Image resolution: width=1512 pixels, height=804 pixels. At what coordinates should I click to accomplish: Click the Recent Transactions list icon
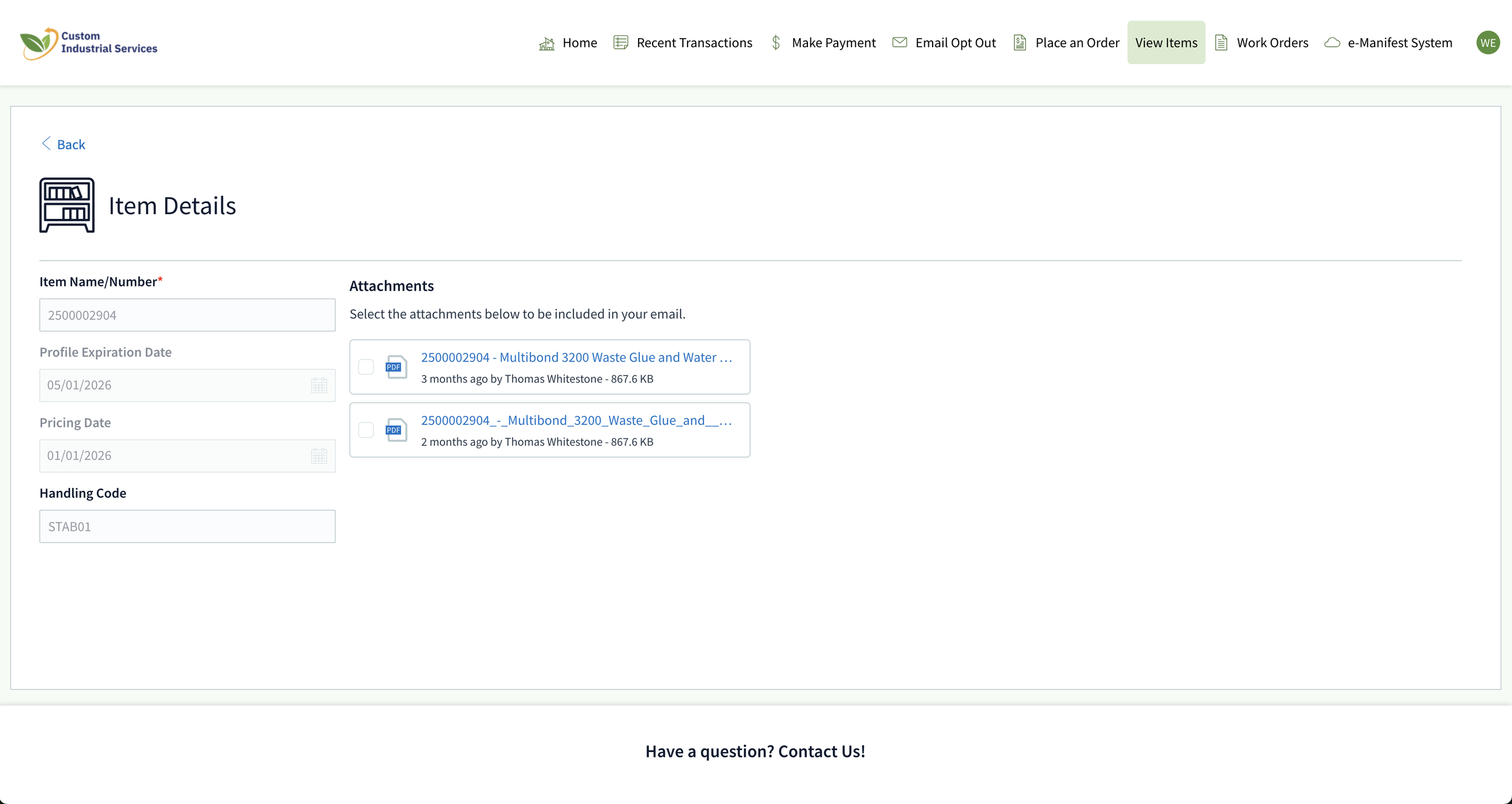tap(621, 43)
